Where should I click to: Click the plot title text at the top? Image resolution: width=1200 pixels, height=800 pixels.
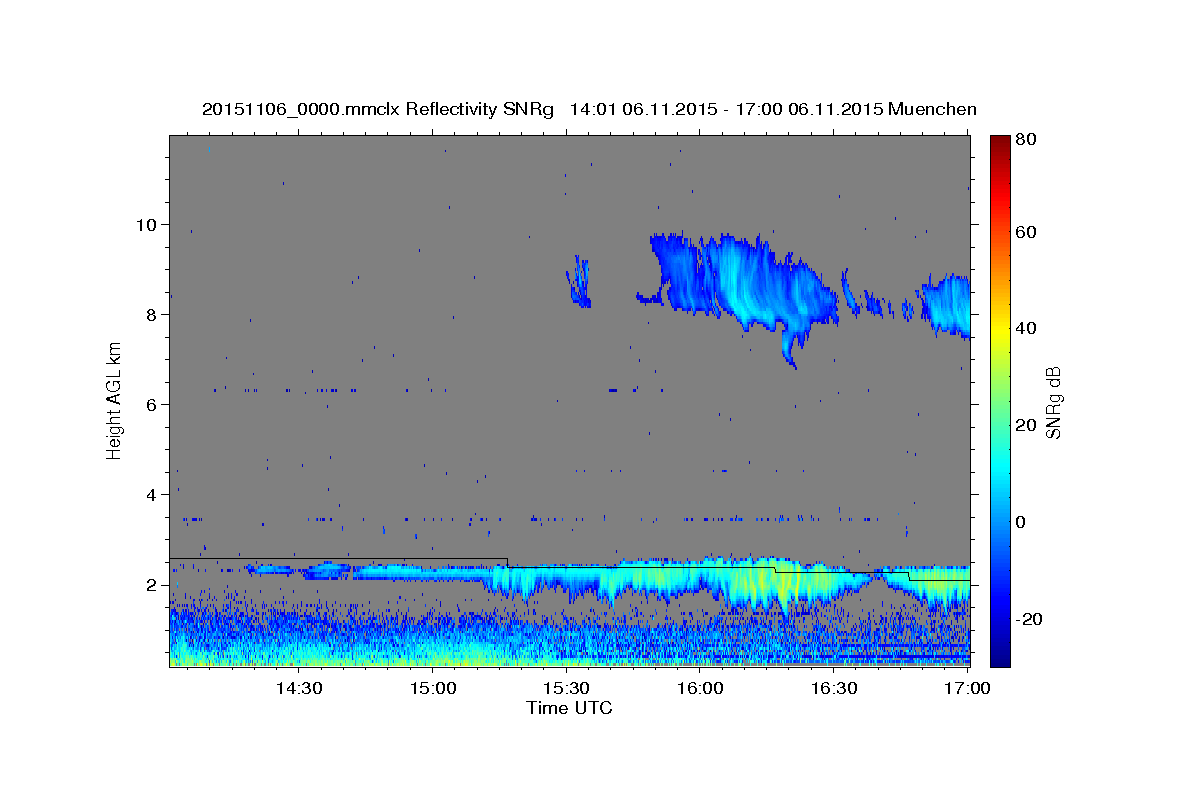pos(589,109)
